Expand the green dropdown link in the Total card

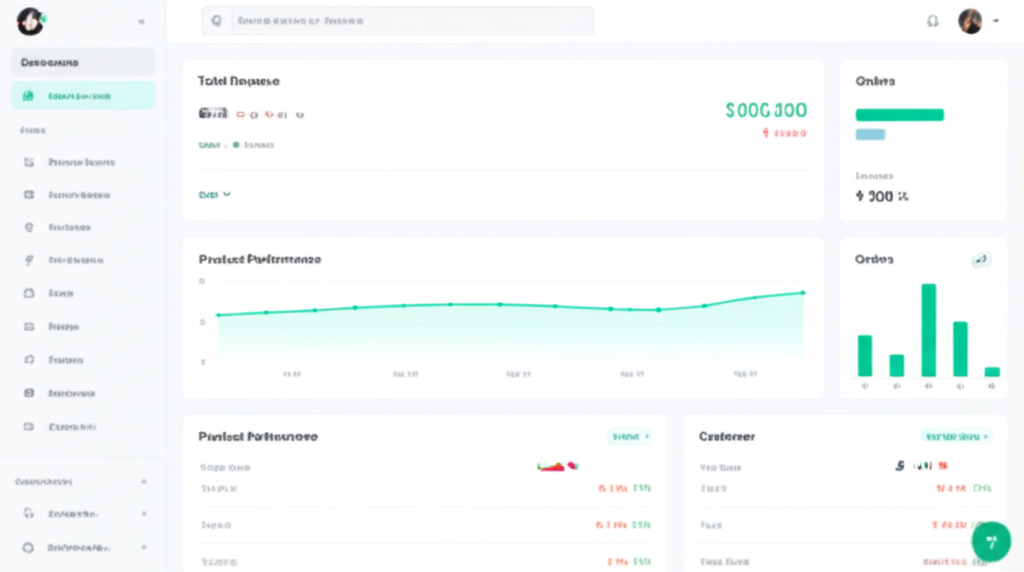(x=214, y=195)
